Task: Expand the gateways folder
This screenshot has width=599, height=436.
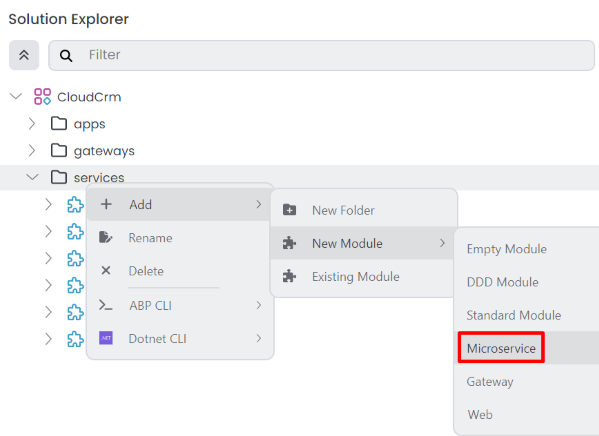Action: coord(32,151)
